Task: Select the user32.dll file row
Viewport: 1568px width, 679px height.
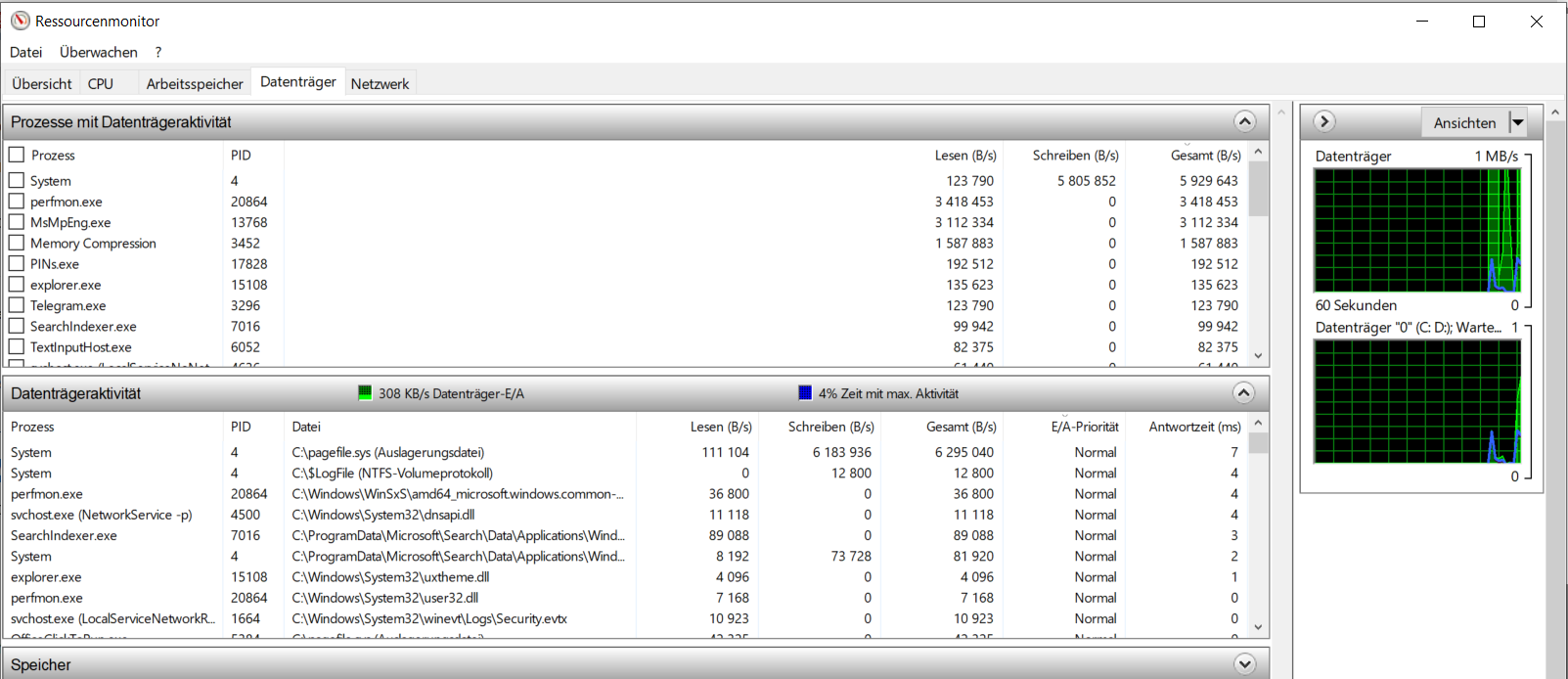Action: [626, 598]
